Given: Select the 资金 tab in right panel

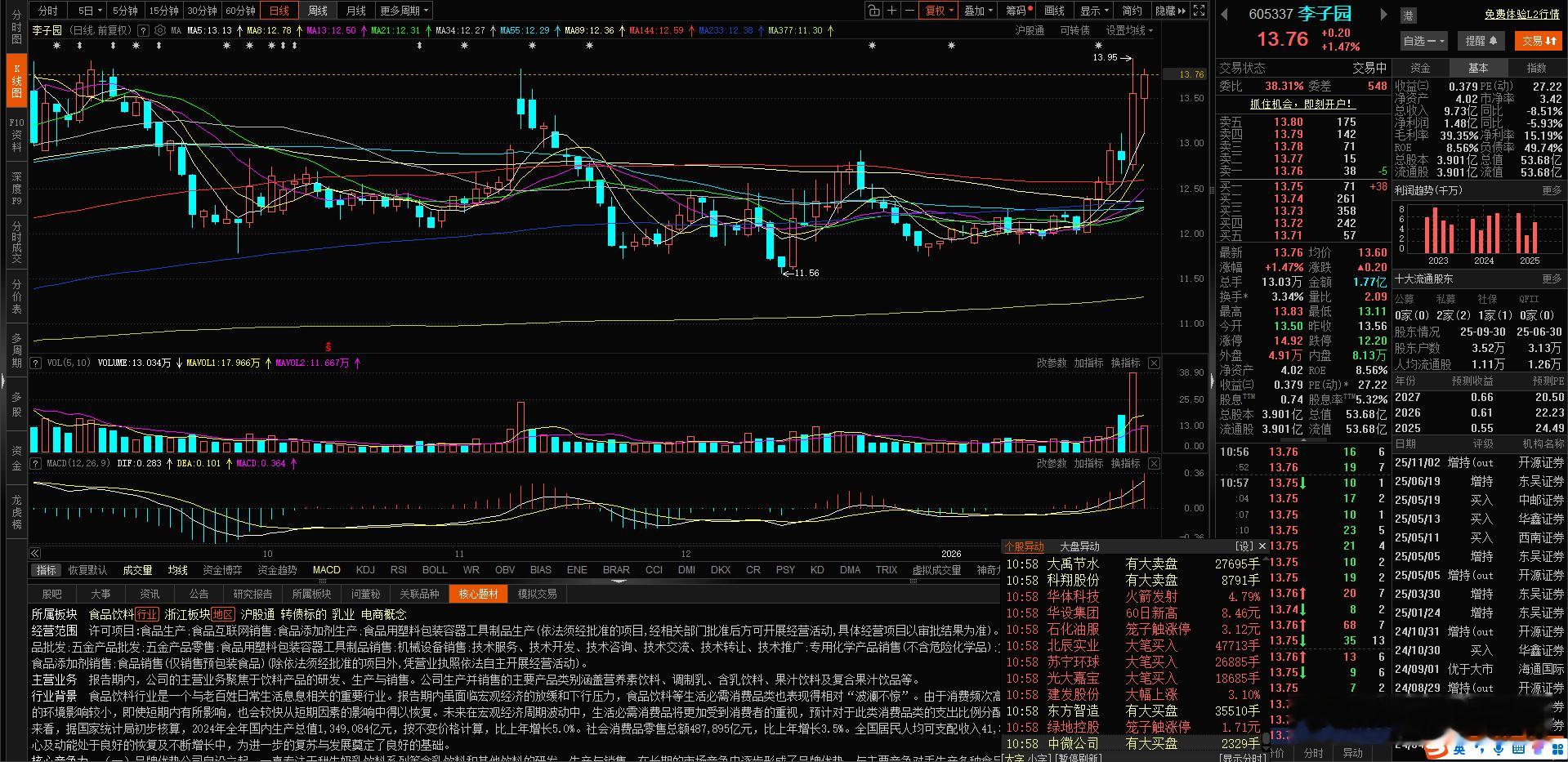Looking at the screenshot, I should coord(1421,68).
